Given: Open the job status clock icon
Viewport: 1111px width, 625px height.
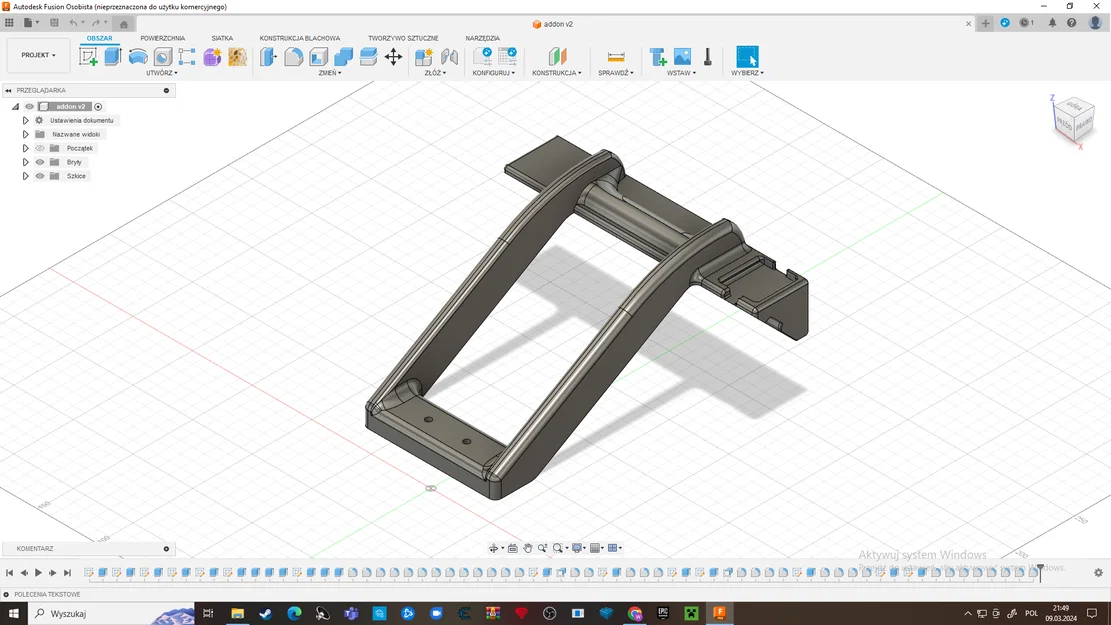Looking at the screenshot, I should click(x=1027, y=23).
